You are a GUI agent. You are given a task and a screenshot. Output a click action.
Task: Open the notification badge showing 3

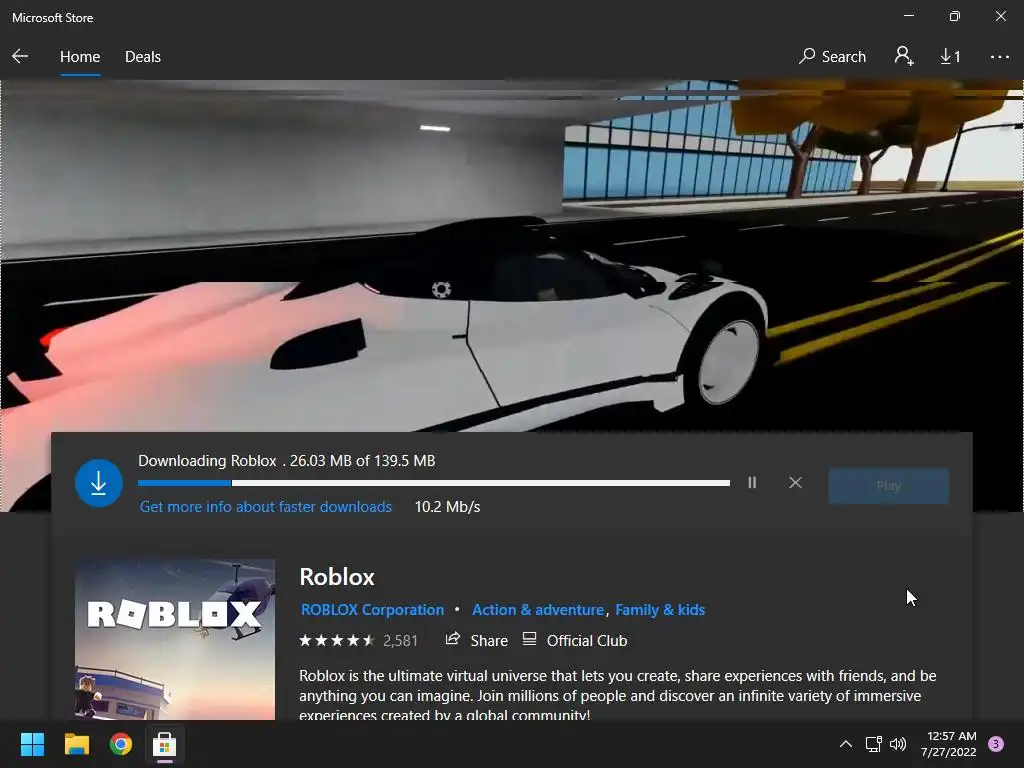(x=996, y=744)
